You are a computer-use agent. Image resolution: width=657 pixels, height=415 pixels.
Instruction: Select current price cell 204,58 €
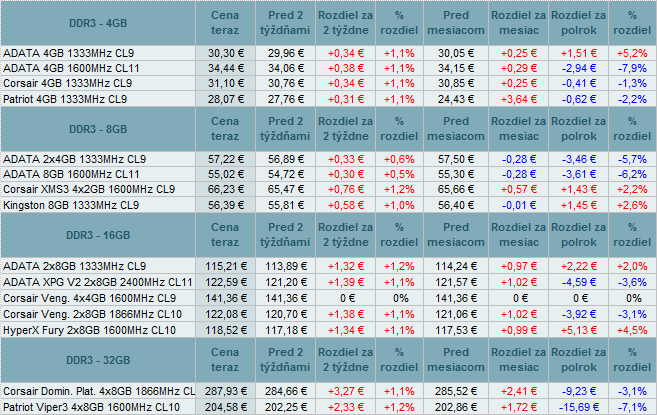point(225,407)
